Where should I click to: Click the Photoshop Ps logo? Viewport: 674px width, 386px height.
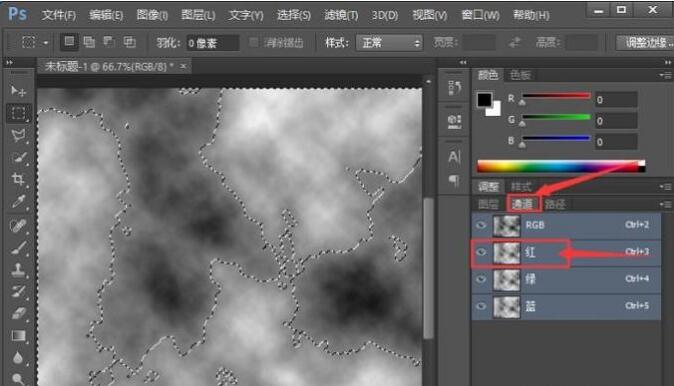[x=18, y=14]
